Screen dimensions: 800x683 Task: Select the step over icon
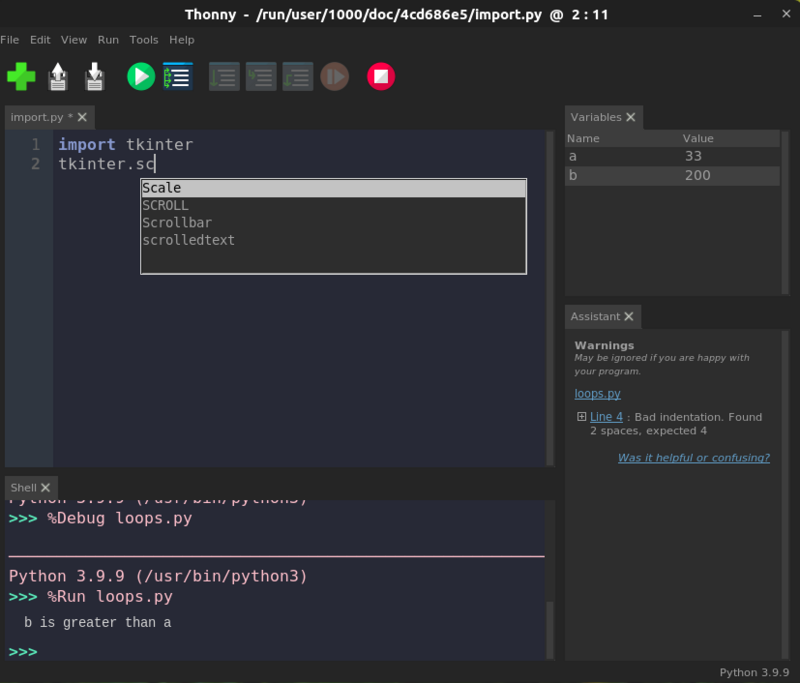tap(223, 76)
